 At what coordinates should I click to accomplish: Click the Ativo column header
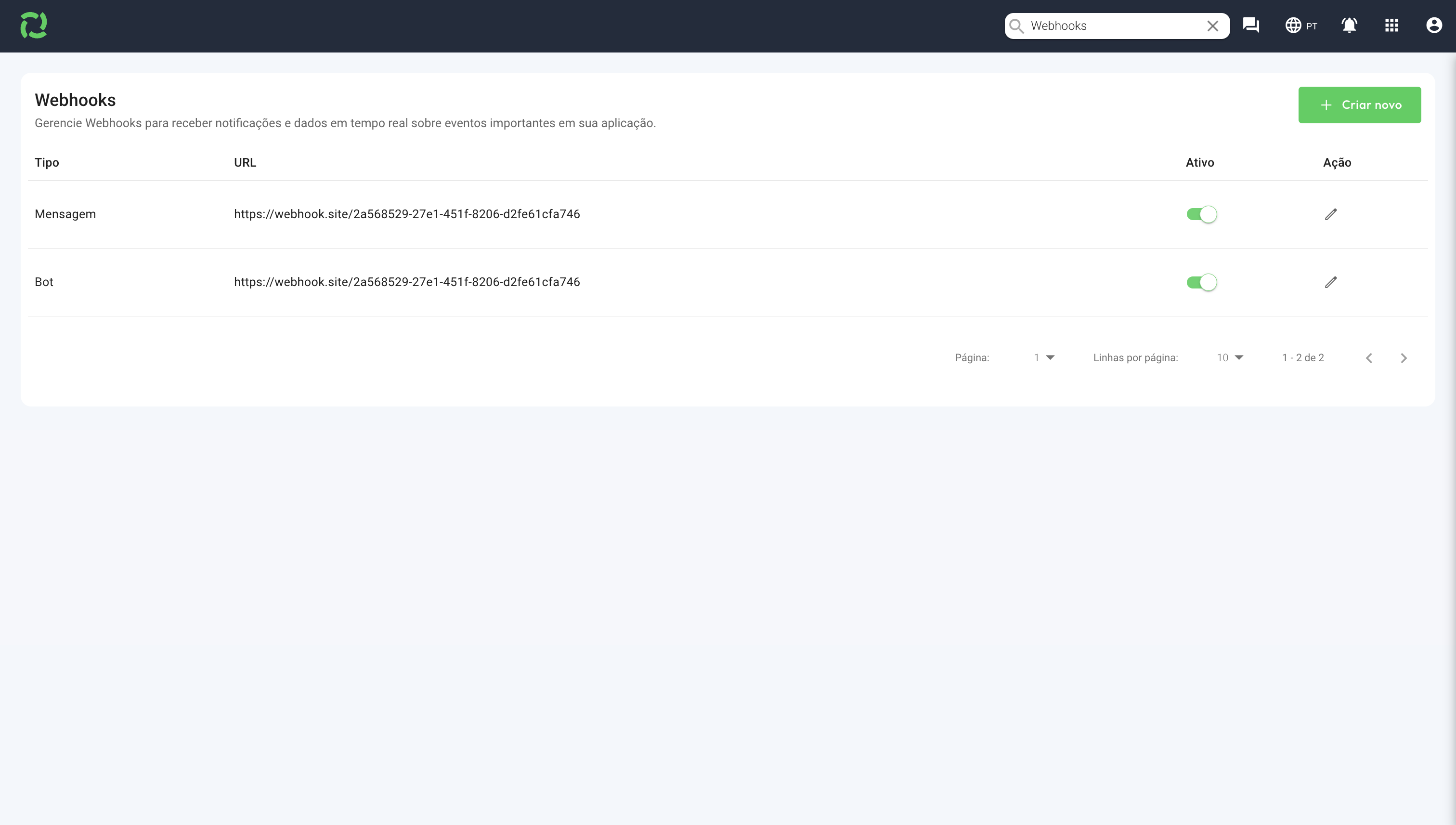(x=1199, y=163)
